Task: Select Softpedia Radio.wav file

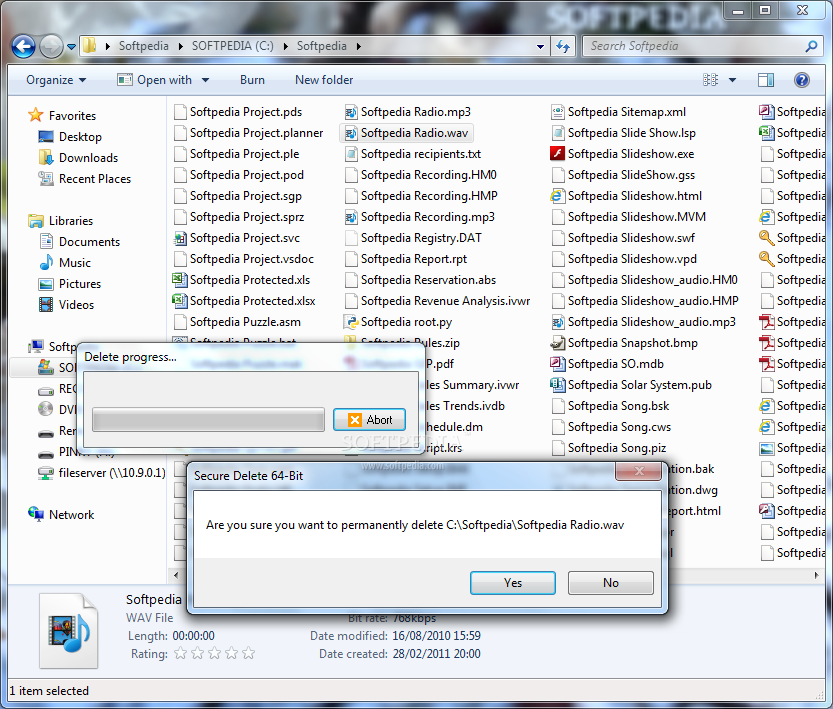Action: pyautogui.click(x=406, y=133)
